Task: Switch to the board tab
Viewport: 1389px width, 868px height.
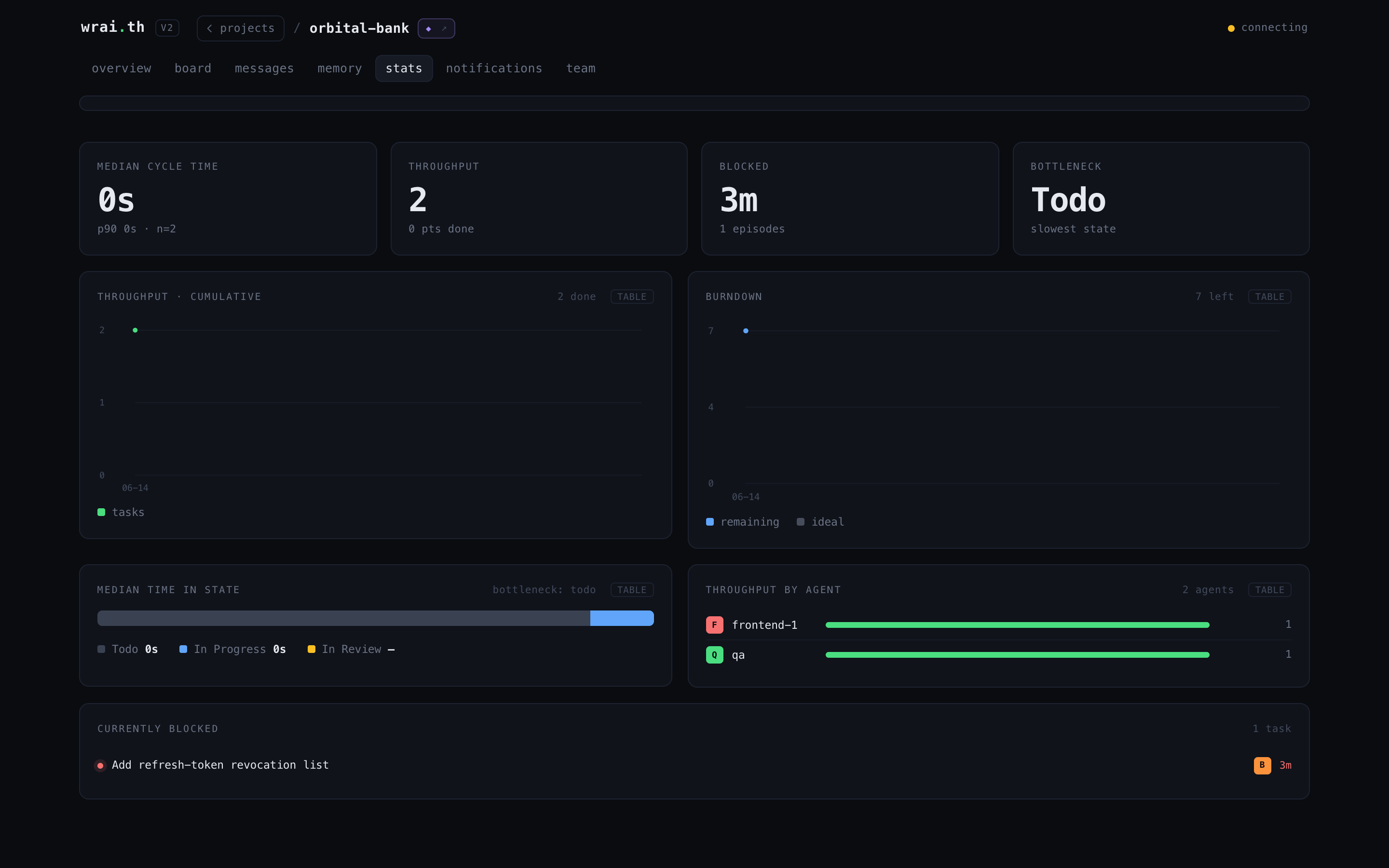Action: (193, 68)
